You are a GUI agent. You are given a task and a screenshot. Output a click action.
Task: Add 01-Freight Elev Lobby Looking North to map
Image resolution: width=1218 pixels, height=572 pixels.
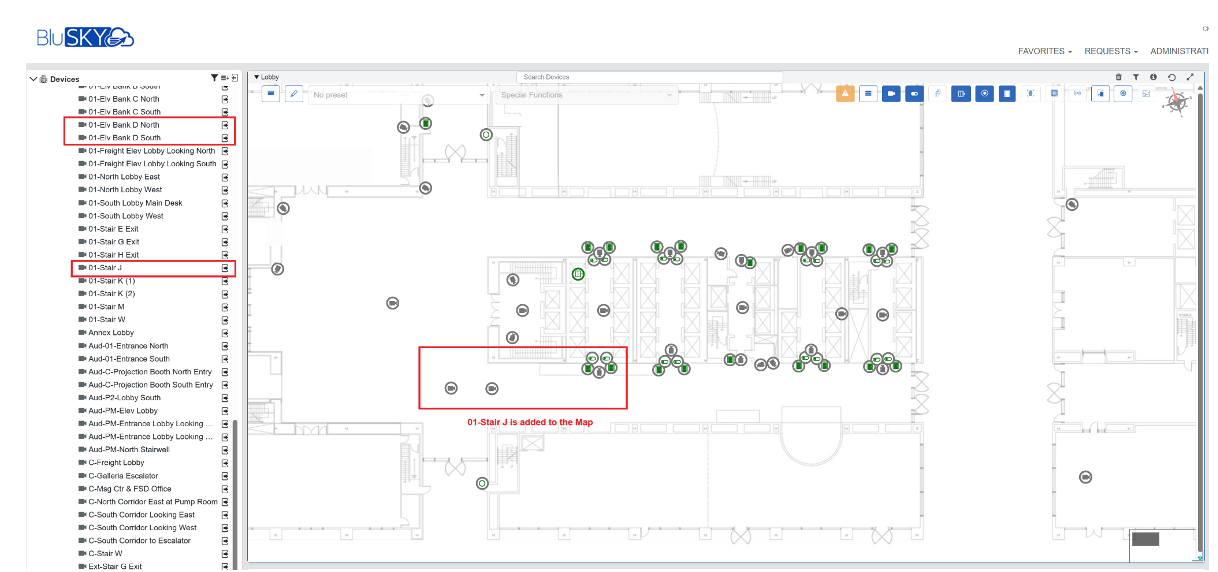[x=225, y=151]
